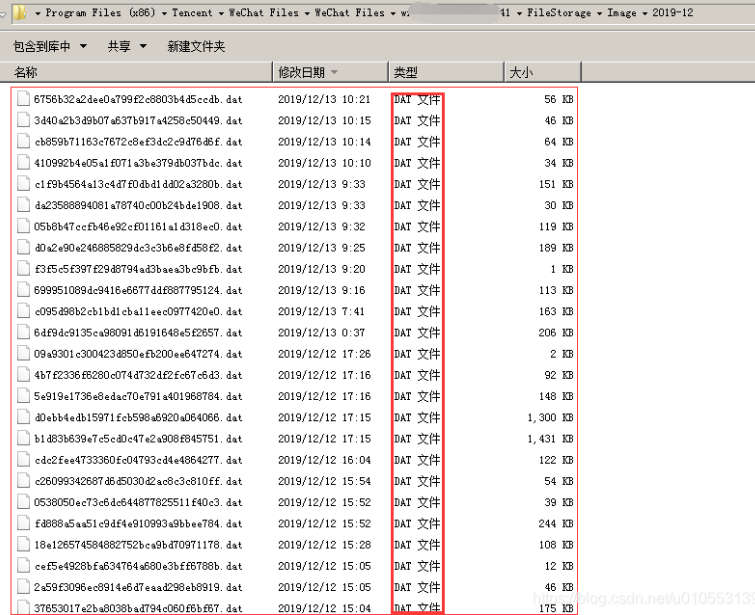Image resolution: width=755 pixels, height=615 pixels.
Task: Click DAT 文件 type of 56 KB file
Action: point(417,99)
